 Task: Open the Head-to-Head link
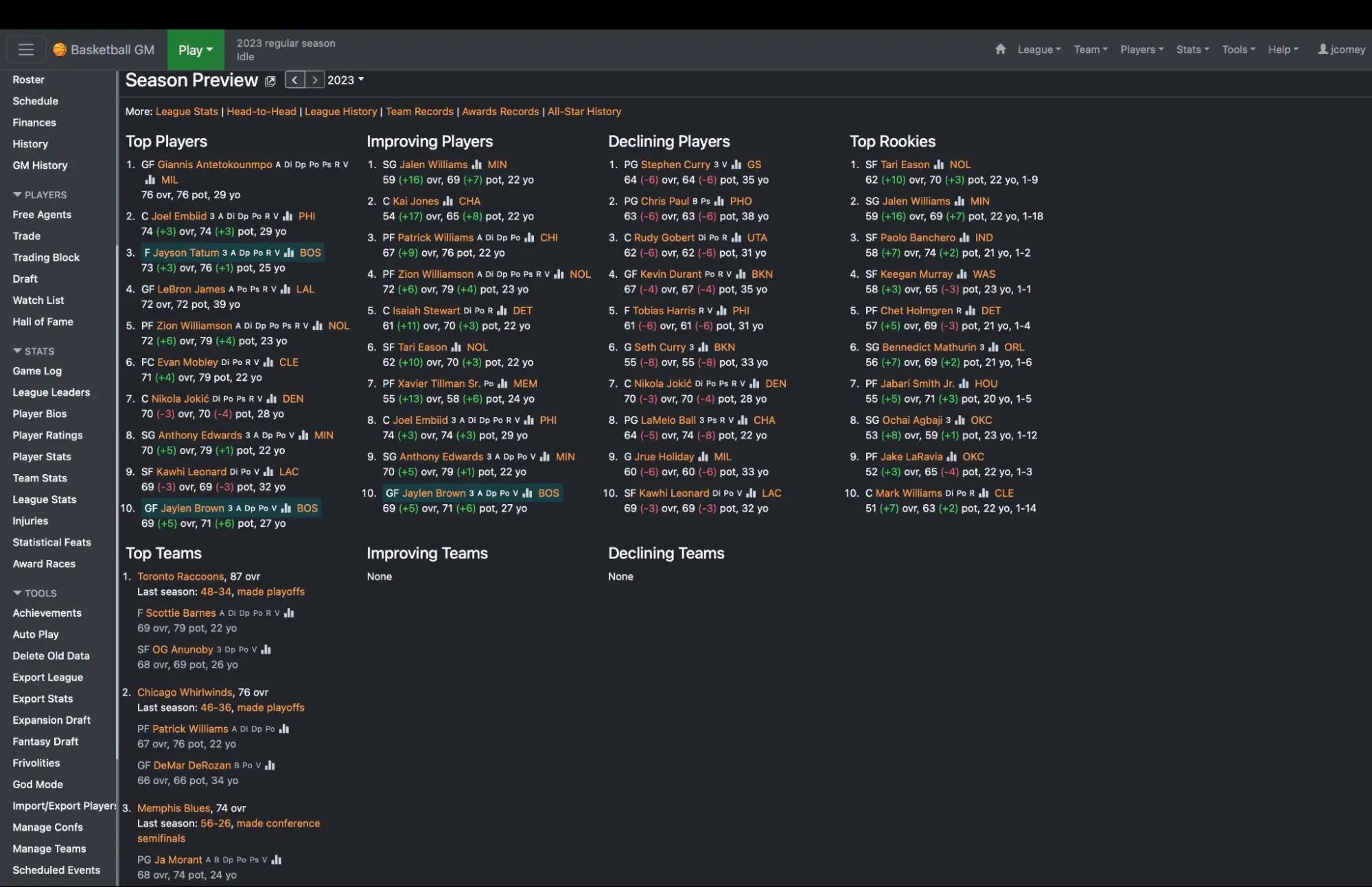(261, 112)
